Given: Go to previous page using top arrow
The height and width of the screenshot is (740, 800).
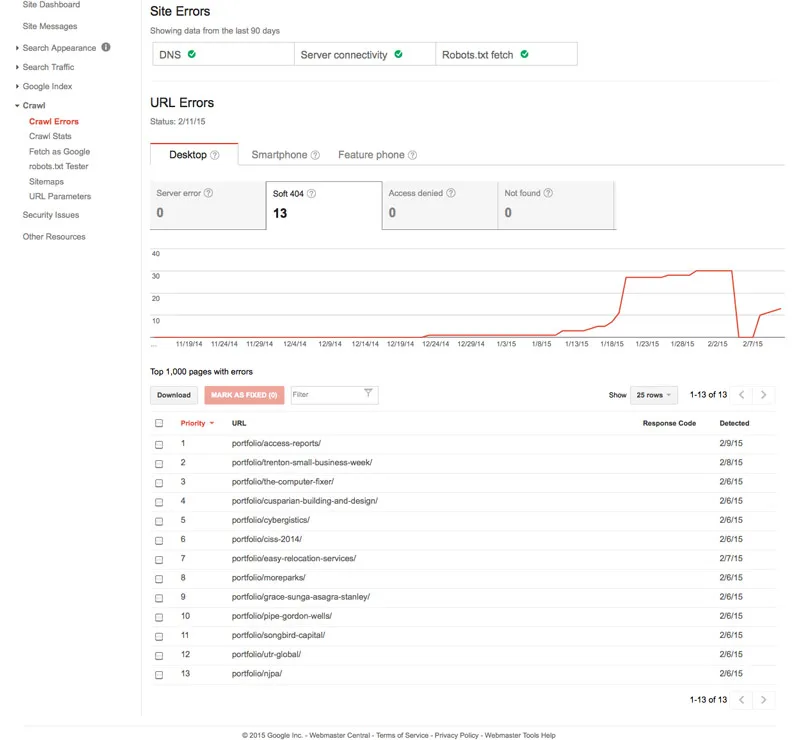Looking at the screenshot, I should click(x=742, y=394).
